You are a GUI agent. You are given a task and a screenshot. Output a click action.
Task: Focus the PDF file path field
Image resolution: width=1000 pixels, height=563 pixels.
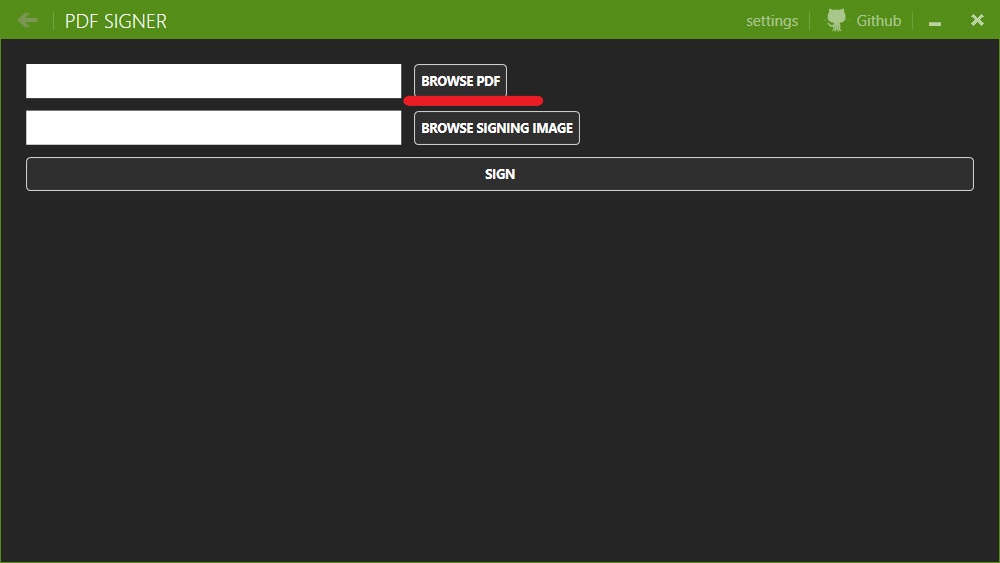pos(214,81)
